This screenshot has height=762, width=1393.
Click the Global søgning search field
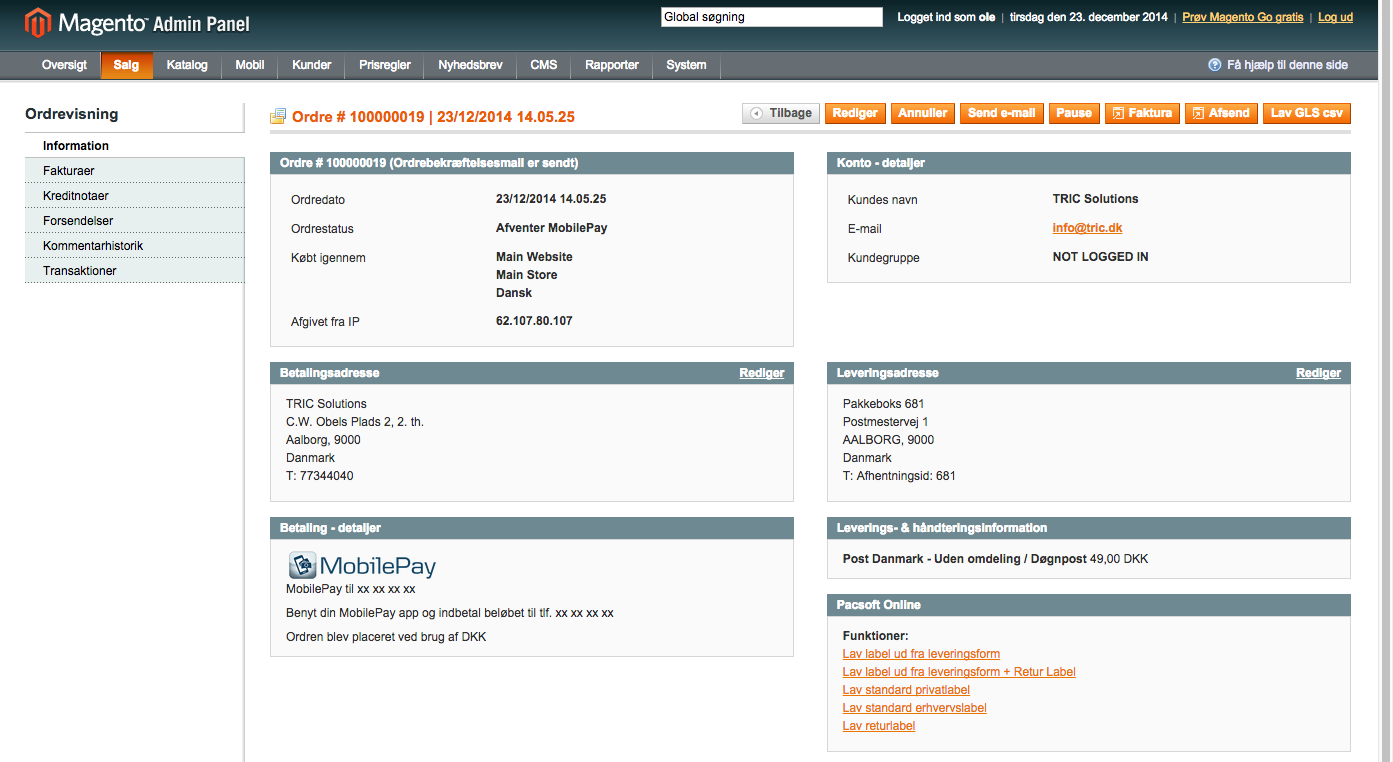[771, 17]
